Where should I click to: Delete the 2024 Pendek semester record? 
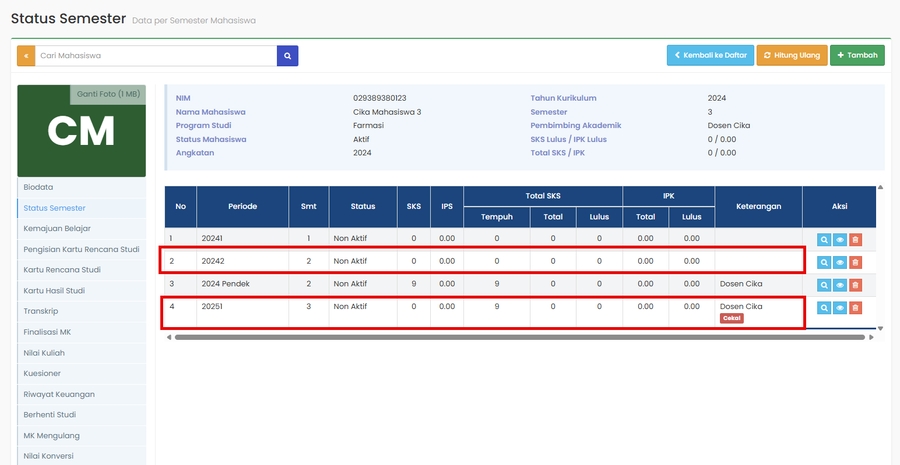855,285
